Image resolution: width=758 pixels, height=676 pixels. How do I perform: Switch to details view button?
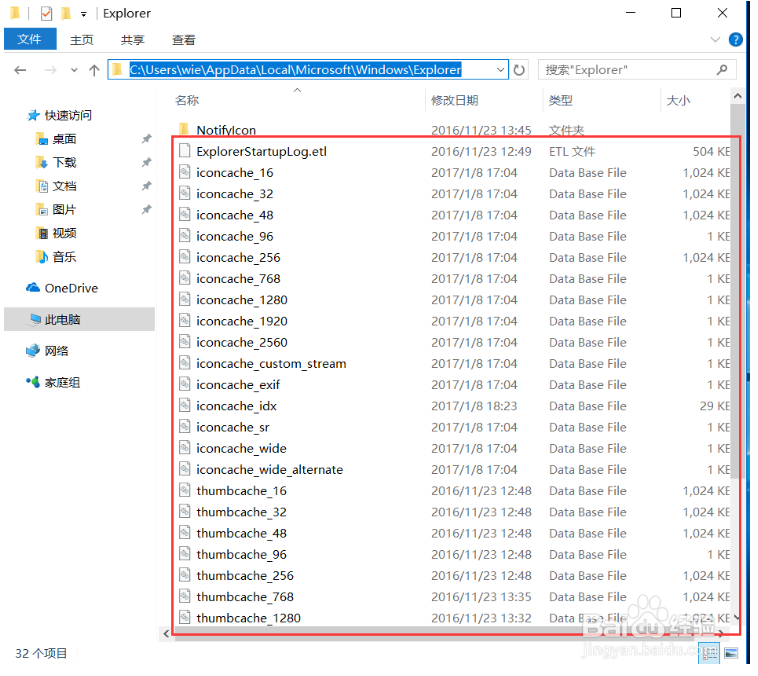coord(710,653)
